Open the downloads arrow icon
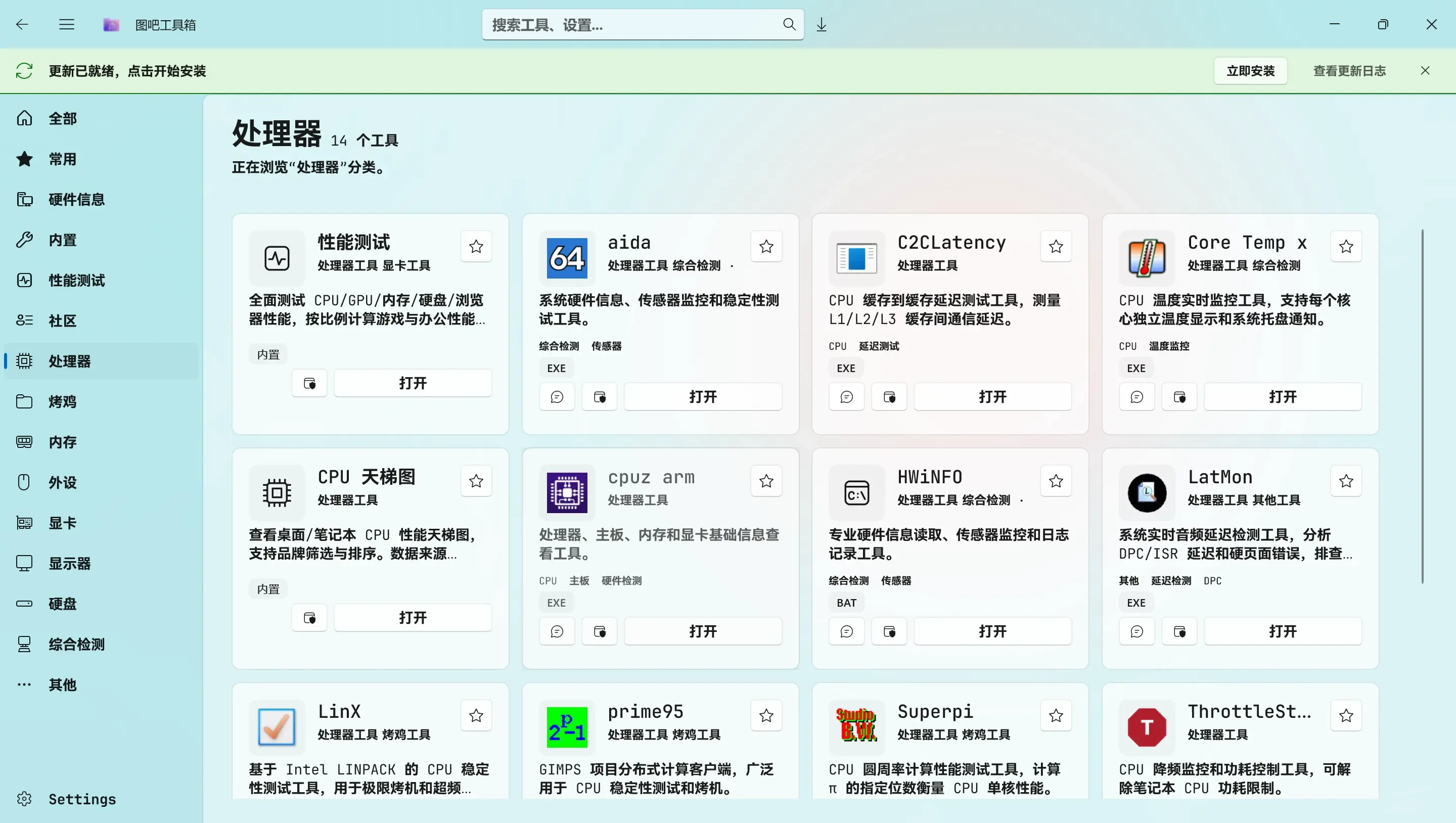 [821, 24]
